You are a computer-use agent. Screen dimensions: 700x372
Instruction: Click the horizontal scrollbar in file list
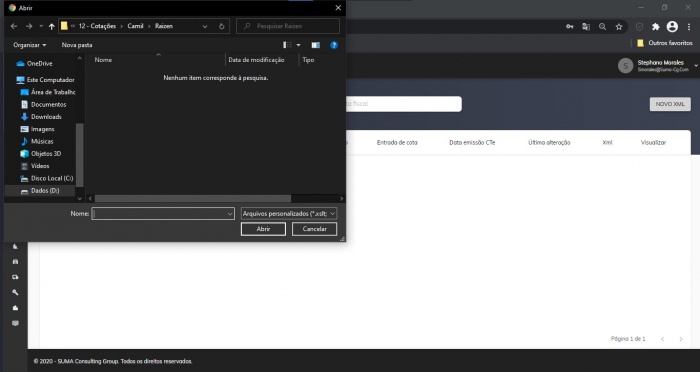coord(193,198)
